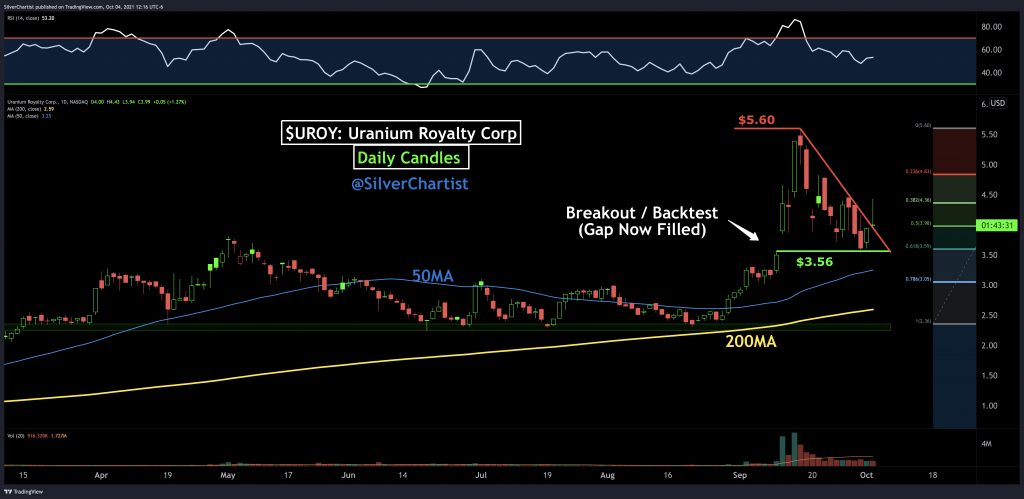The width and height of the screenshot is (1024, 499).
Task: Click the Sep label on time axis
Action: pyautogui.click(x=741, y=476)
